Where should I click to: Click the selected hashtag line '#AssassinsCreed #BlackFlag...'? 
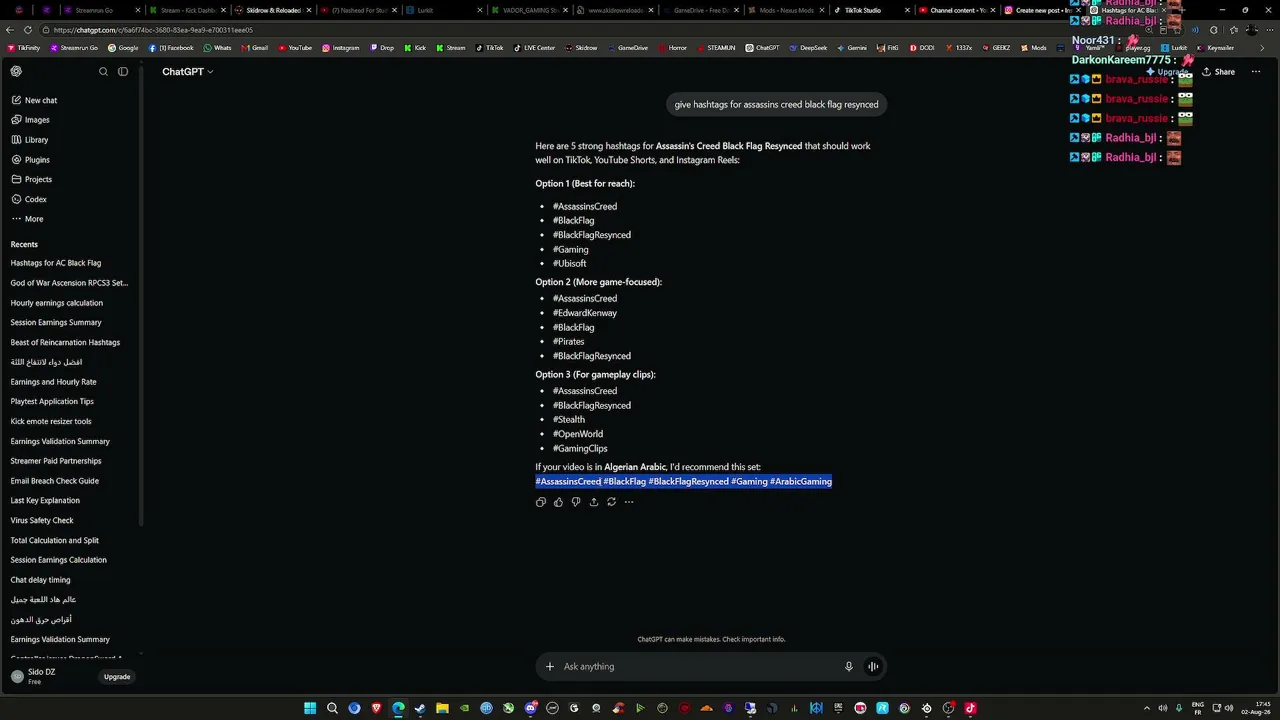[683, 482]
